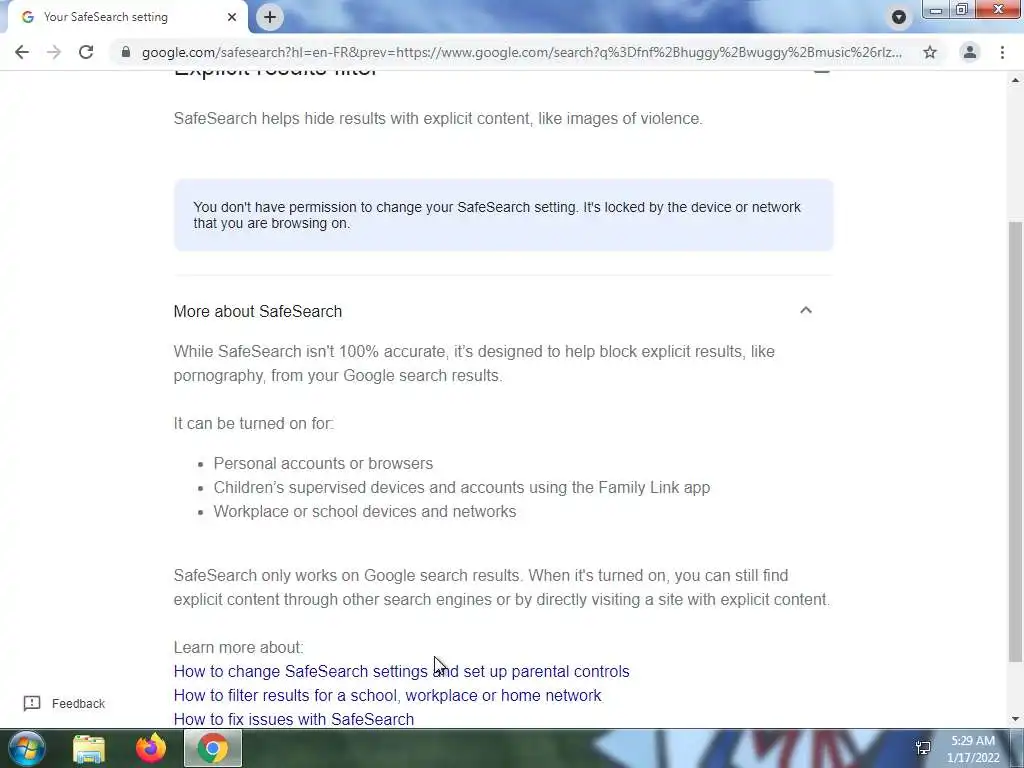Click the forward navigation arrow

[x=54, y=52]
